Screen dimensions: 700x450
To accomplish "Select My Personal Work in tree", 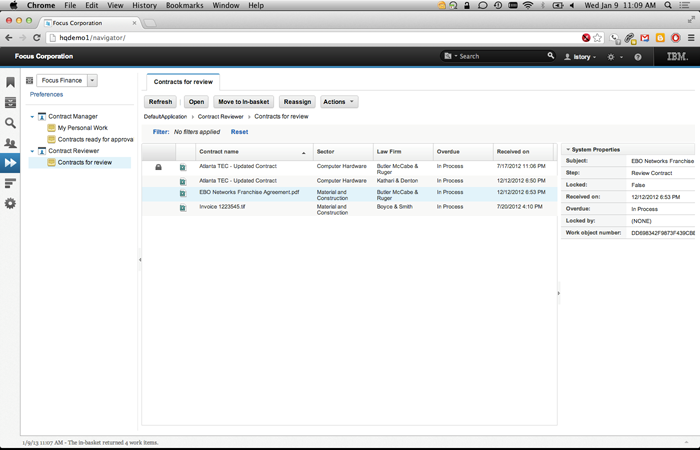I will (82, 128).
